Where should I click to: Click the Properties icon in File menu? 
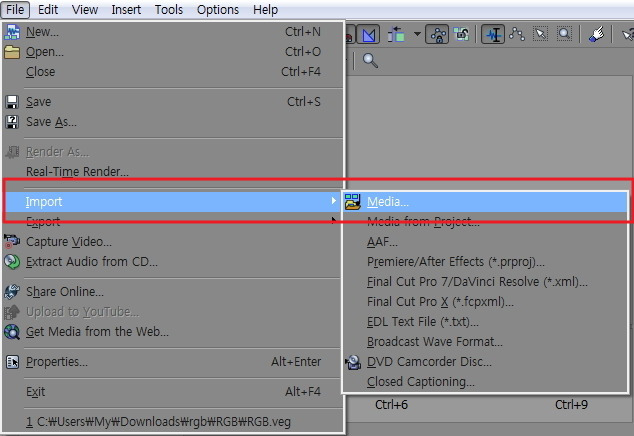coord(12,362)
